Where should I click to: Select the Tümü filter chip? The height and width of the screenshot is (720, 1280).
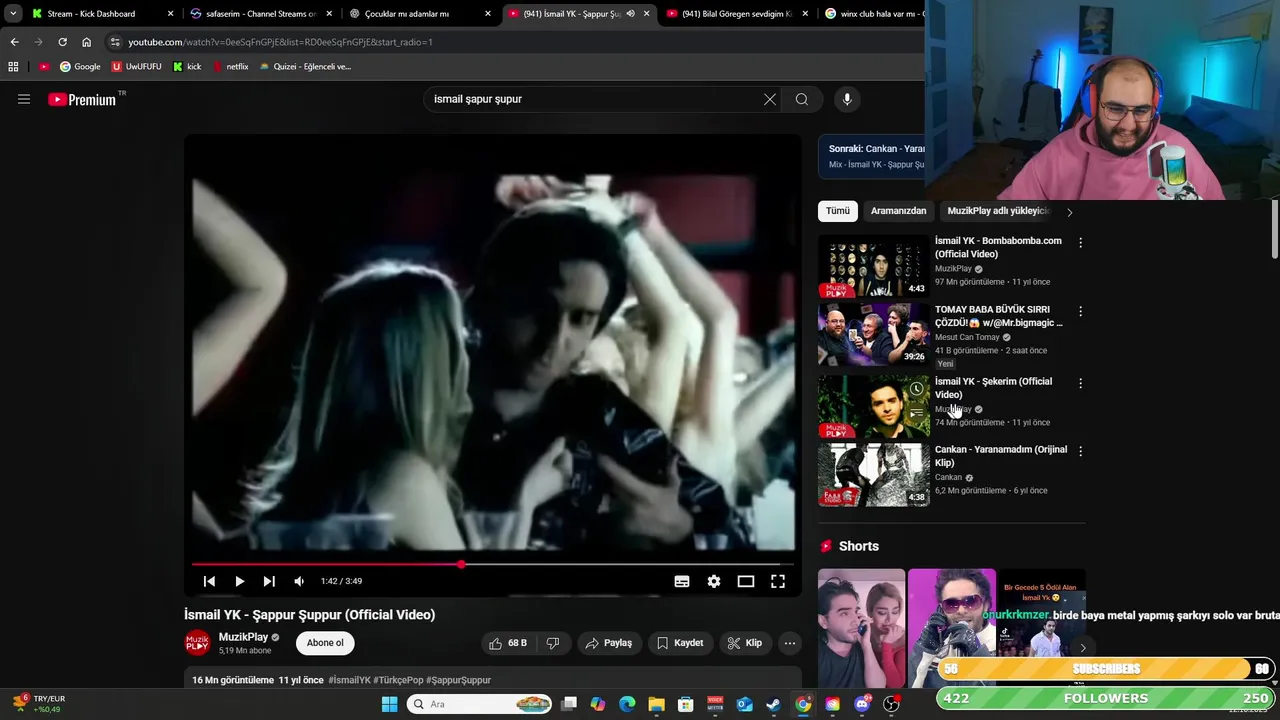(x=838, y=211)
